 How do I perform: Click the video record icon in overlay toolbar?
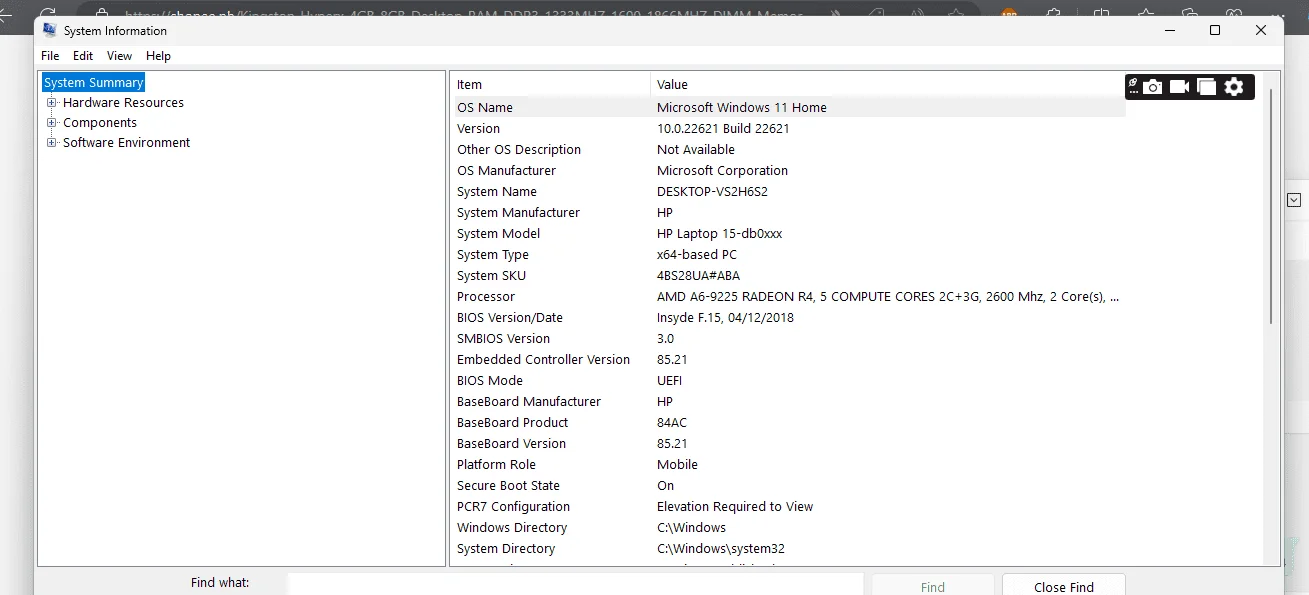coord(1180,87)
